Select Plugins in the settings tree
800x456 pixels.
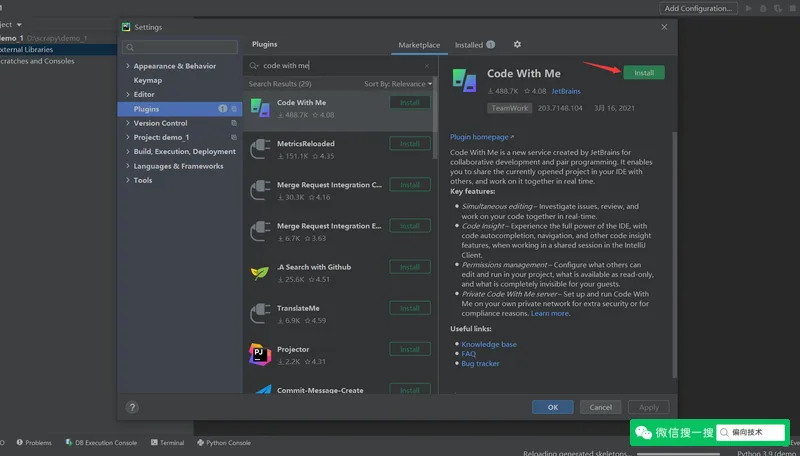pyautogui.click(x=180, y=109)
